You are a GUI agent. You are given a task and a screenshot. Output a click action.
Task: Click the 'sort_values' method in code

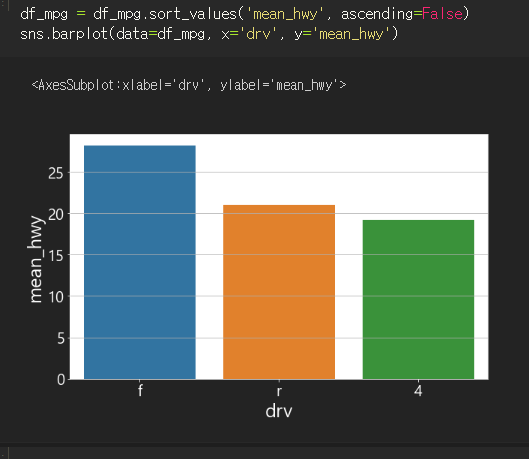coord(193,14)
